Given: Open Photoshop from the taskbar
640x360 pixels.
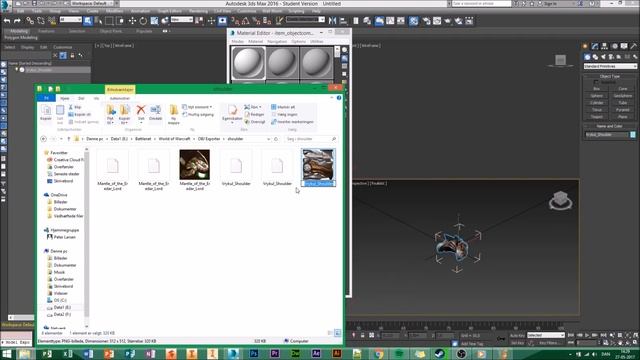Looking at the screenshot, I should 254,353.
